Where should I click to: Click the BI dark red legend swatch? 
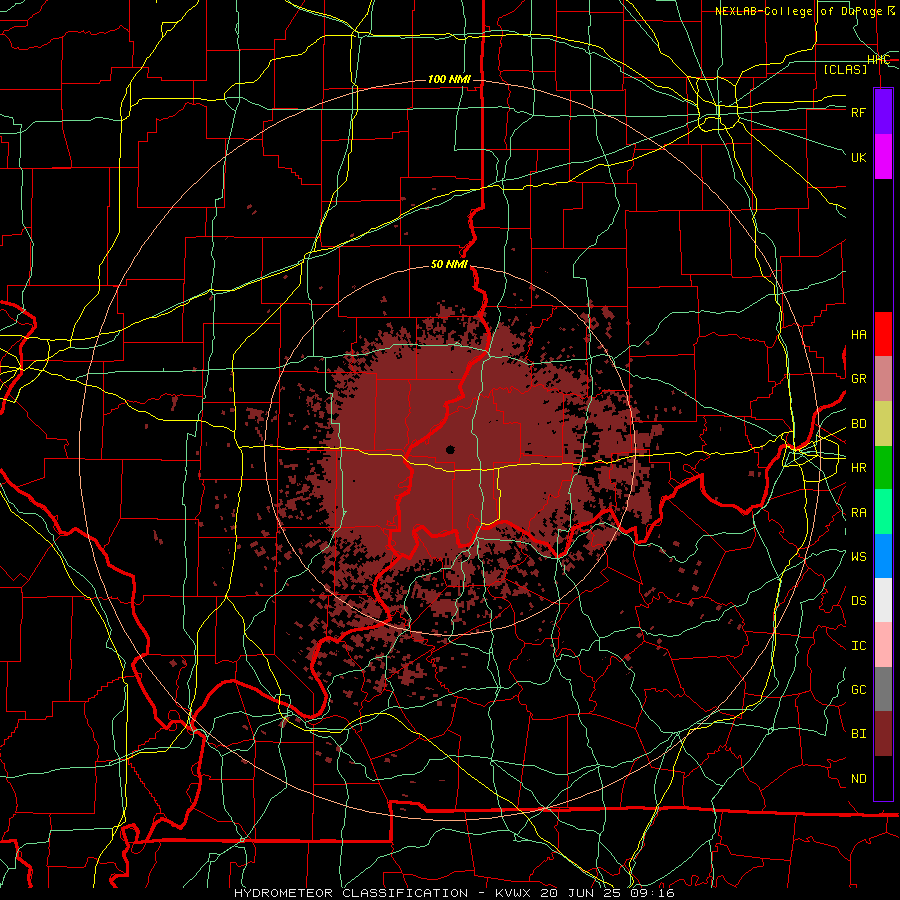(x=883, y=734)
